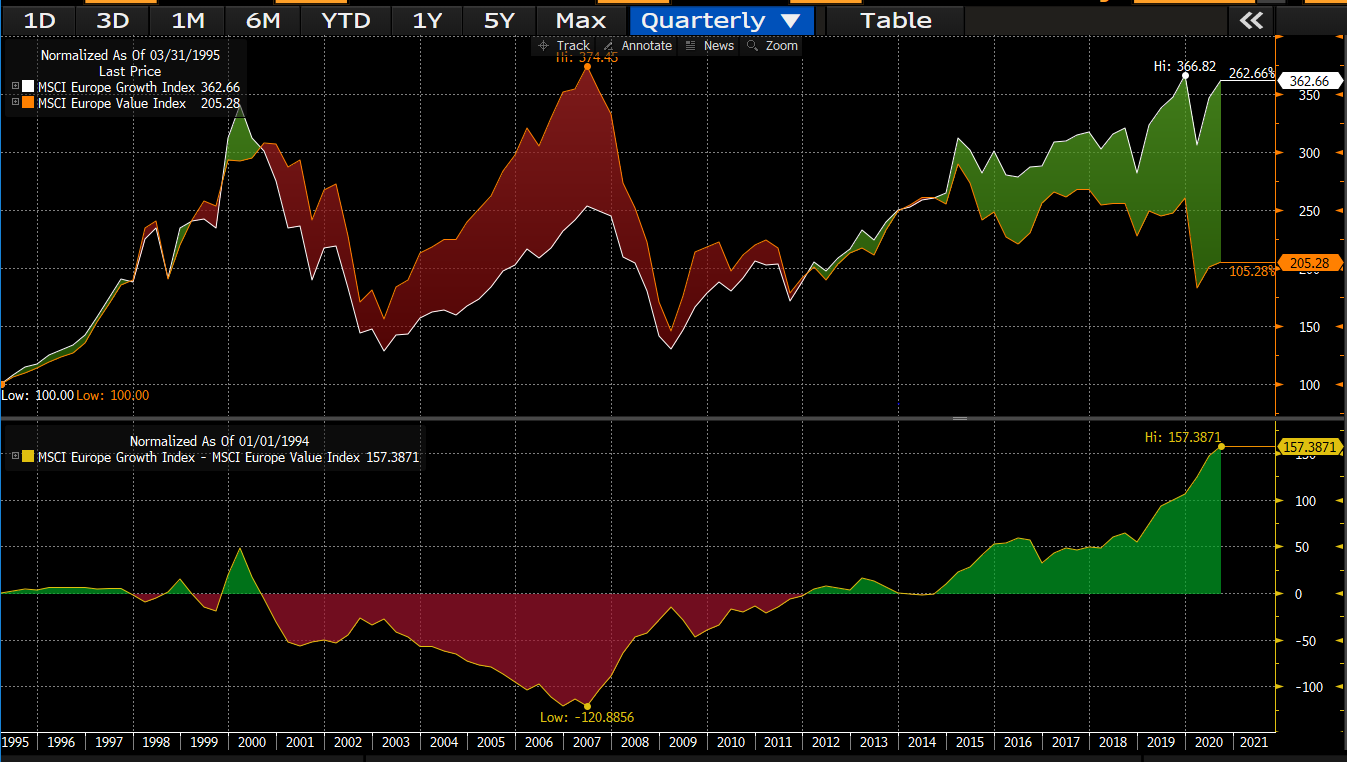Click the 1995 label on the time axis
Image resolution: width=1347 pixels, height=762 pixels.
[16, 742]
